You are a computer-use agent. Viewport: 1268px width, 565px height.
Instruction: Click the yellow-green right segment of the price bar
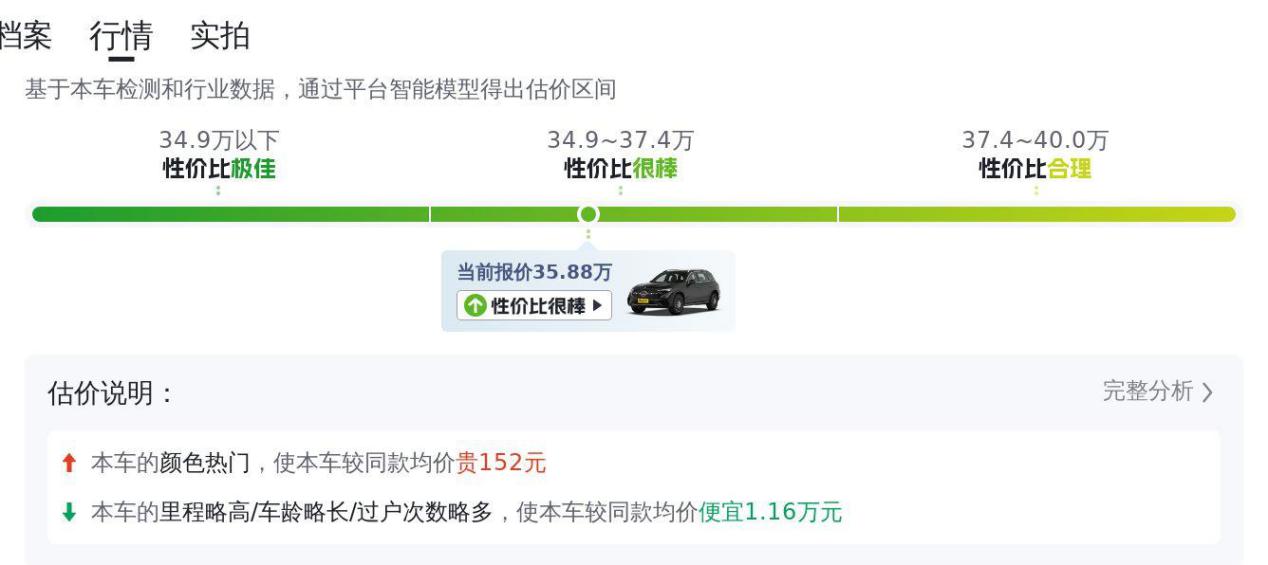(1036, 214)
